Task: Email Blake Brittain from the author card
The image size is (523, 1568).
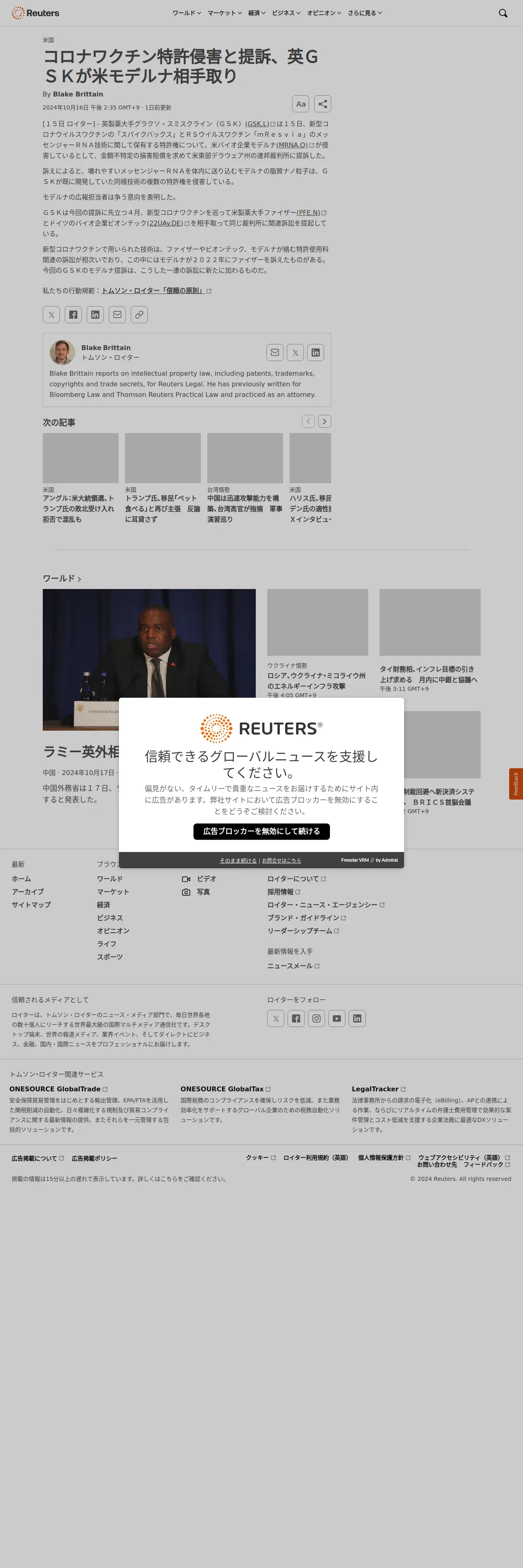Action: click(x=275, y=353)
